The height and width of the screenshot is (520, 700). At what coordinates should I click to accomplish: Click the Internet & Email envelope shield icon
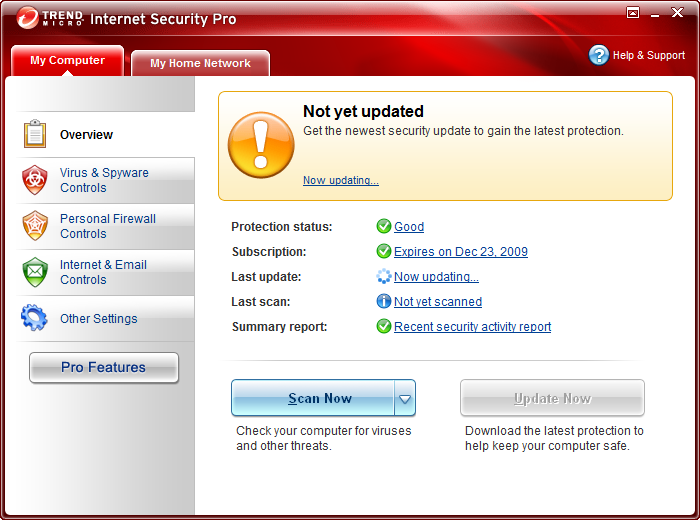tap(35, 272)
